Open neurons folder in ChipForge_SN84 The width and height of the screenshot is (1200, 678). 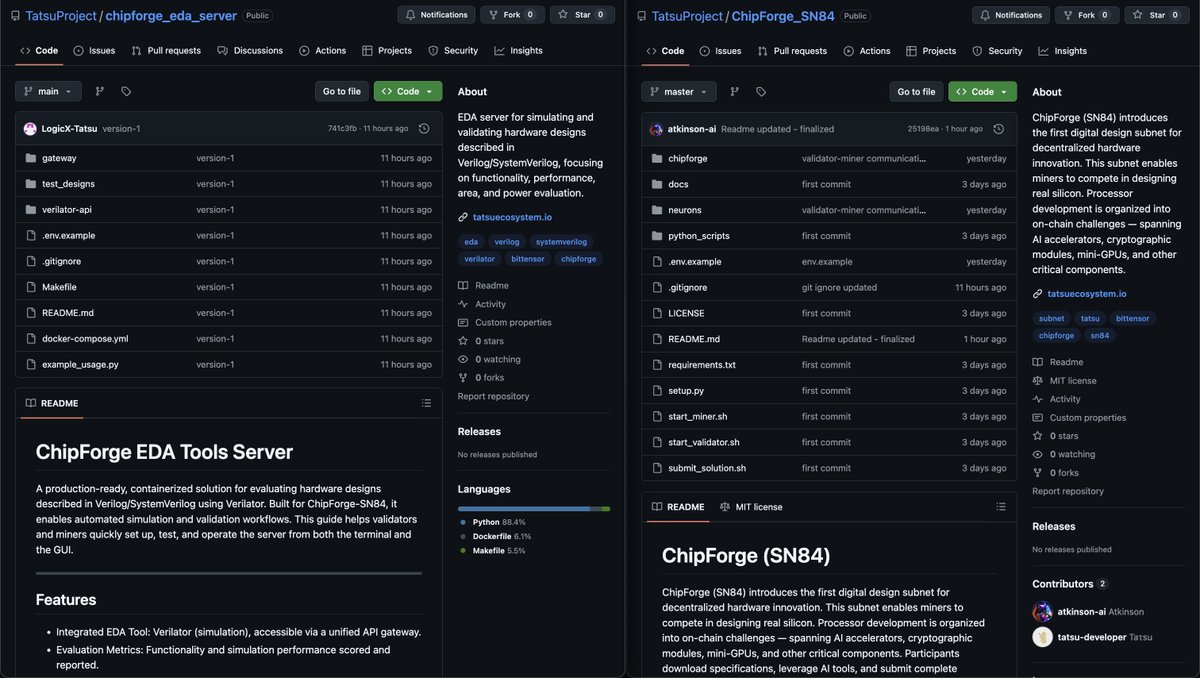[685, 210]
